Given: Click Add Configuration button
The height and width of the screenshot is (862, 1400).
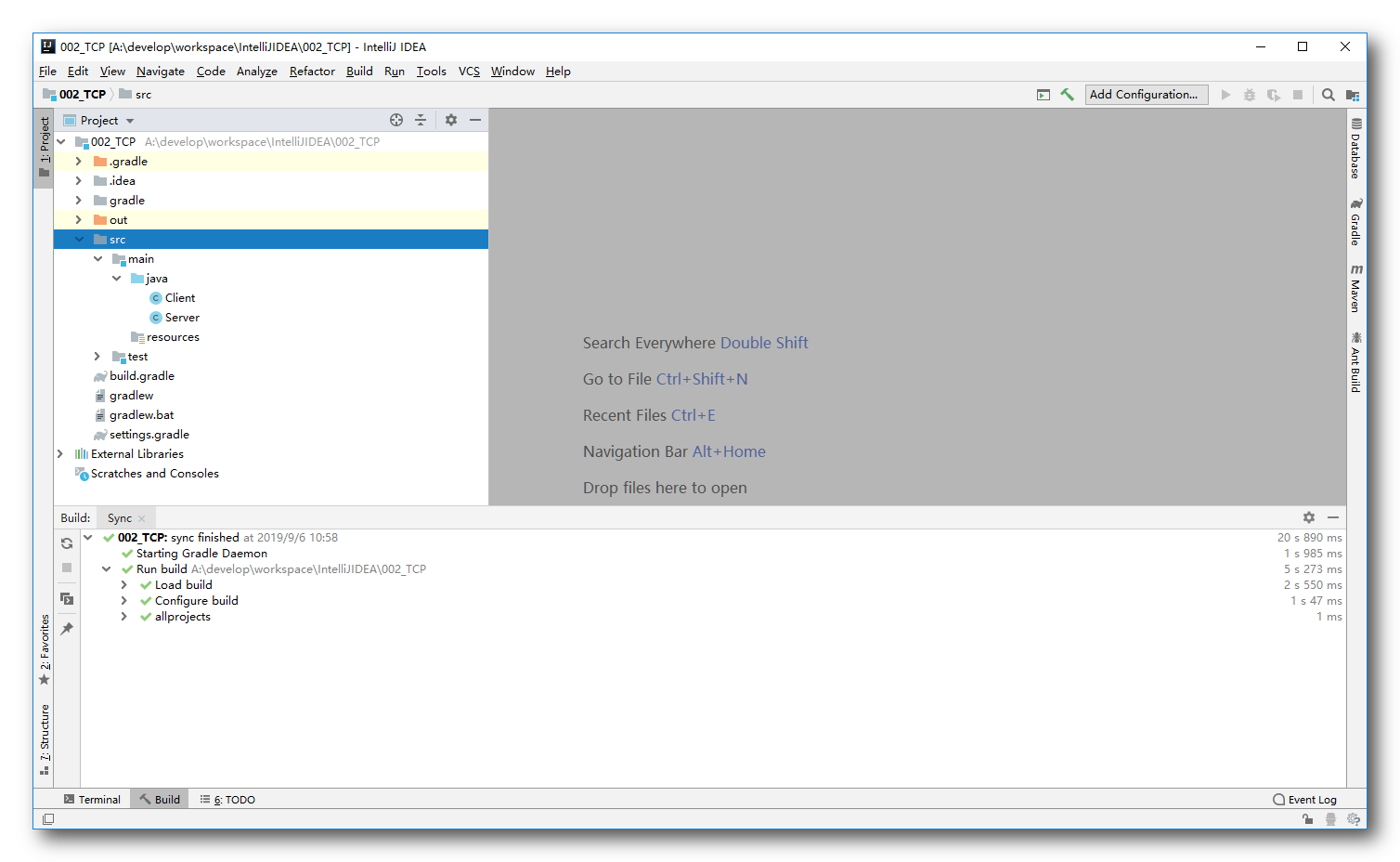Looking at the screenshot, I should coord(1147,95).
